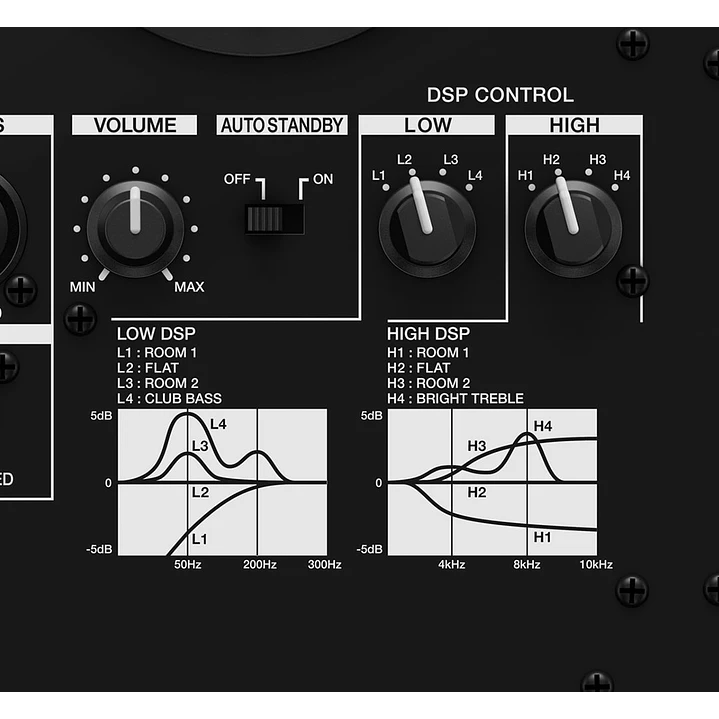Click the HIGH DSP legend heading
Image resolution: width=719 pixels, height=719 pixels.
tap(428, 334)
